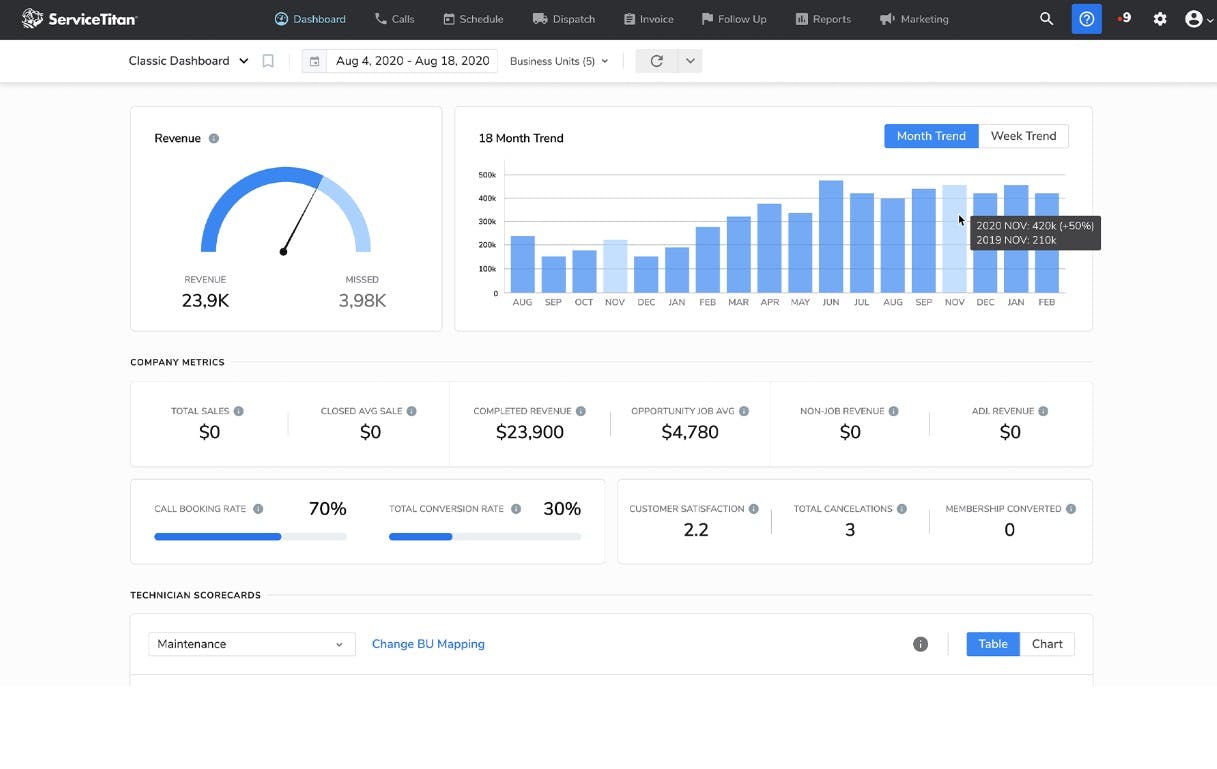The height and width of the screenshot is (769, 1217).
Task: Open the Maintenance dropdown selector
Action: coord(251,644)
